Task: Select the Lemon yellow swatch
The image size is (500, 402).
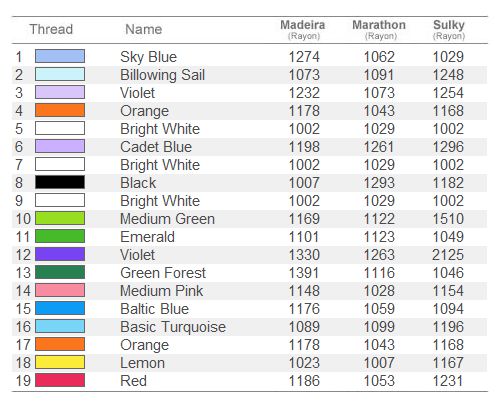Action: (60, 362)
